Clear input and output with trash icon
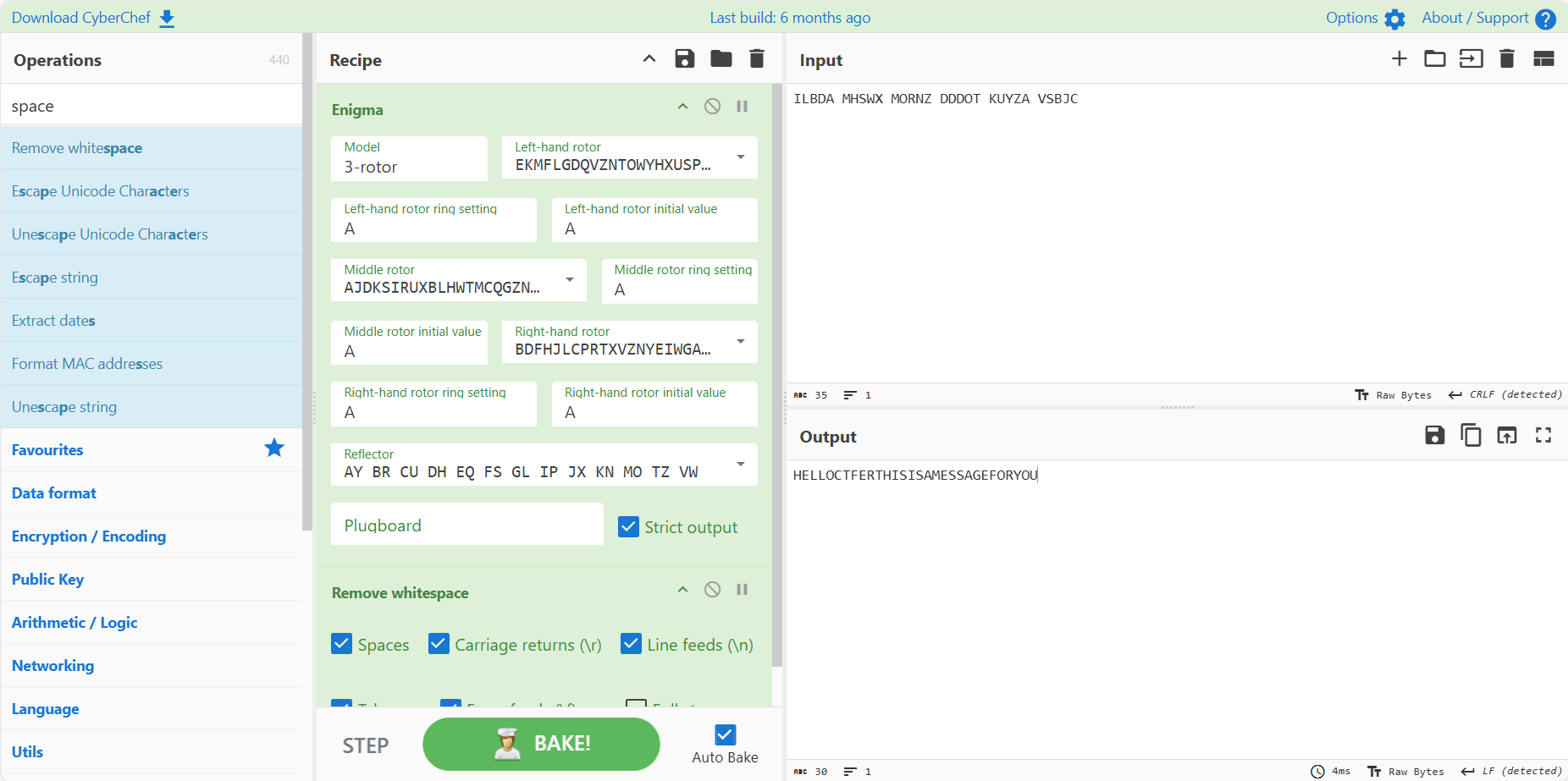This screenshot has width=1568, height=781. pyautogui.click(x=1507, y=58)
